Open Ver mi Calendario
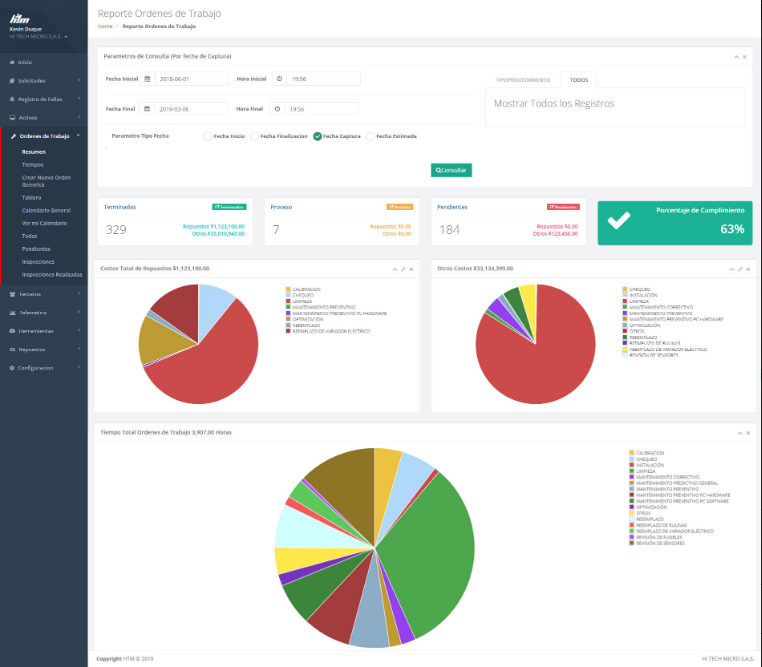Screen dimensions: 762x667 [44, 223]
